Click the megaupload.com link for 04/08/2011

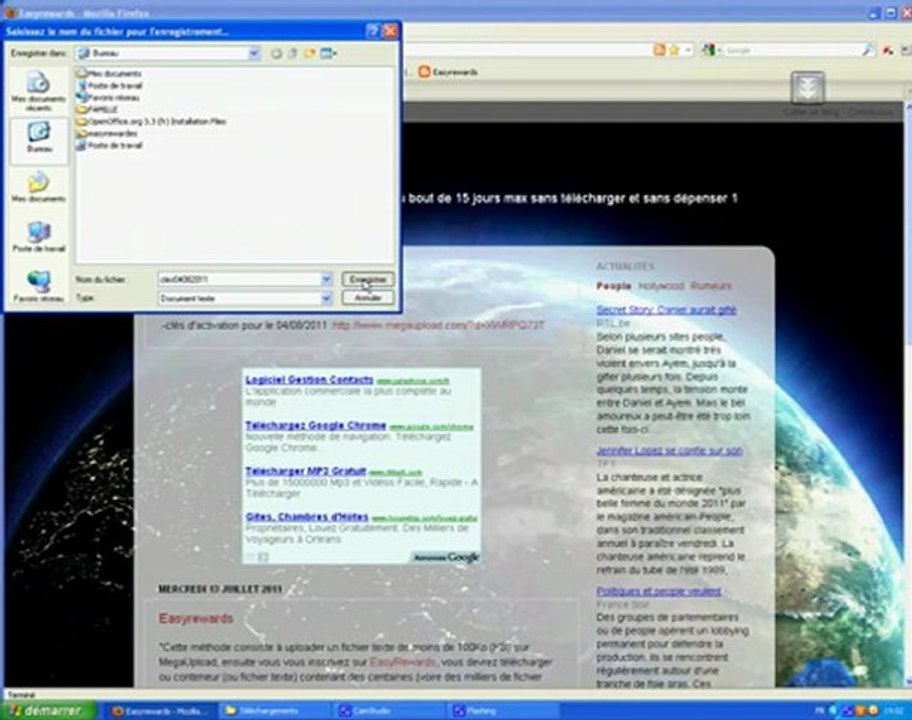coord(438,325)
